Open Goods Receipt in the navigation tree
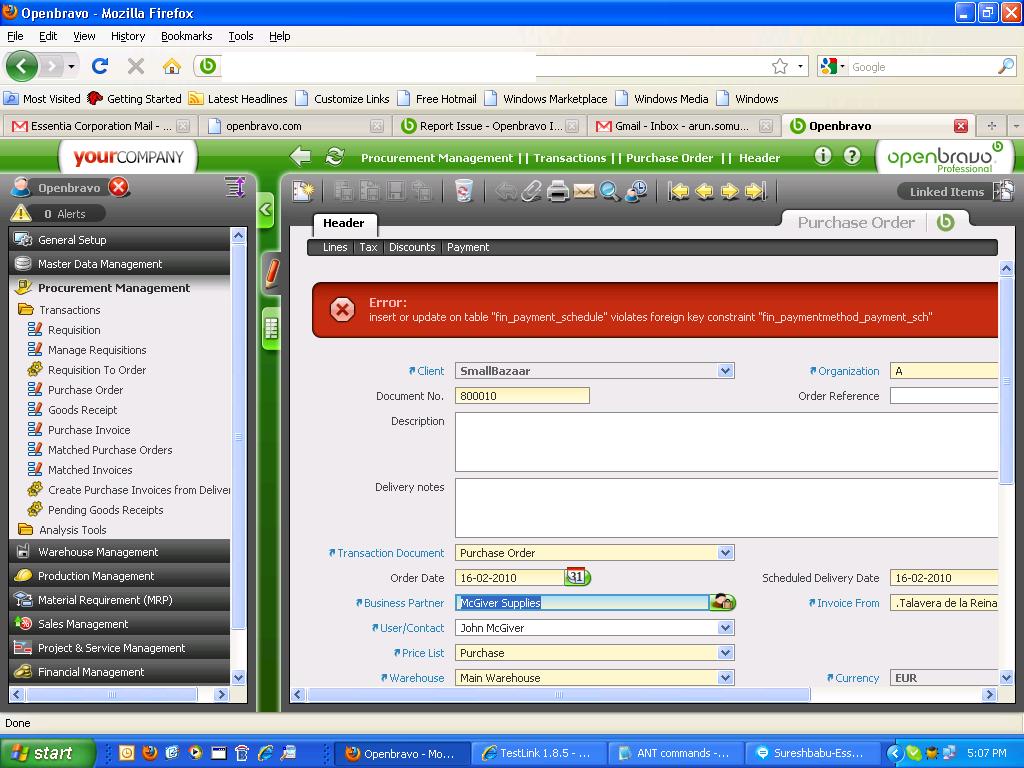Screen dimensions: 1024x768 point(82,410)
